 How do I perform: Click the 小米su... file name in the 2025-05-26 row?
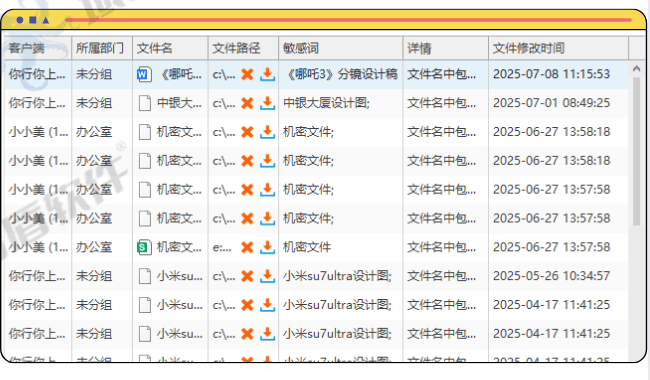pyautogui.click(x=179, y=276)
